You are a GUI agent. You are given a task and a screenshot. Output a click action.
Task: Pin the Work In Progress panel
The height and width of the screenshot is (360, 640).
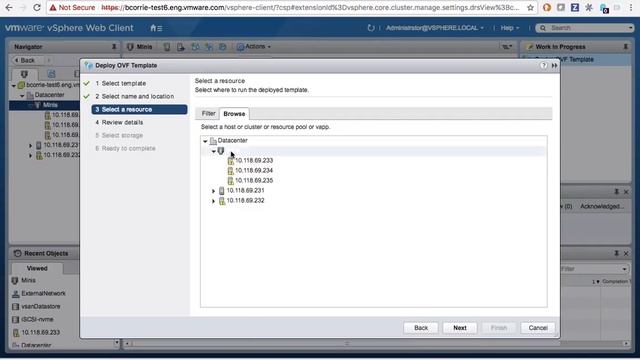[625, 47]
